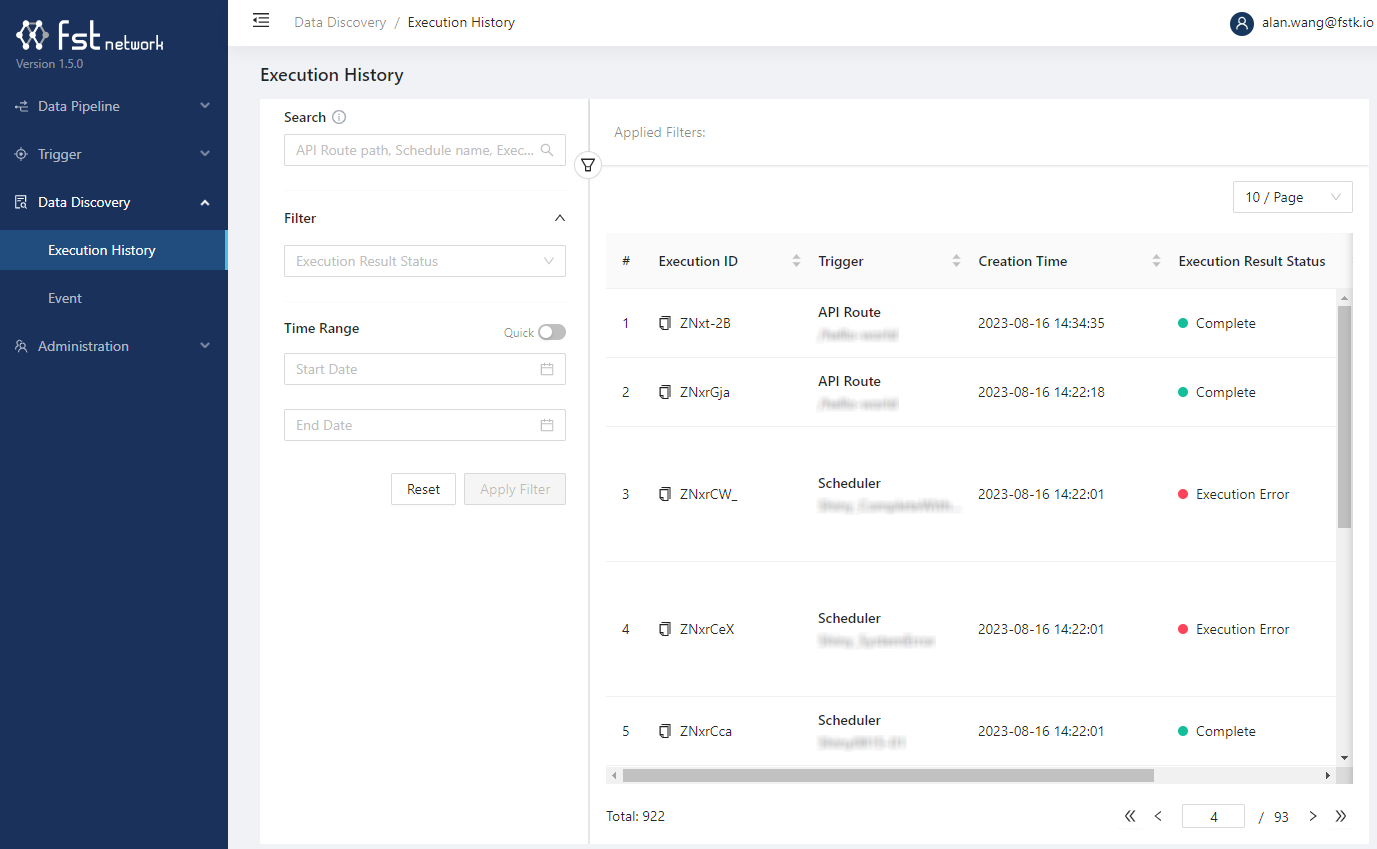Click the horizontal table scrollbar

pos(887,775)
